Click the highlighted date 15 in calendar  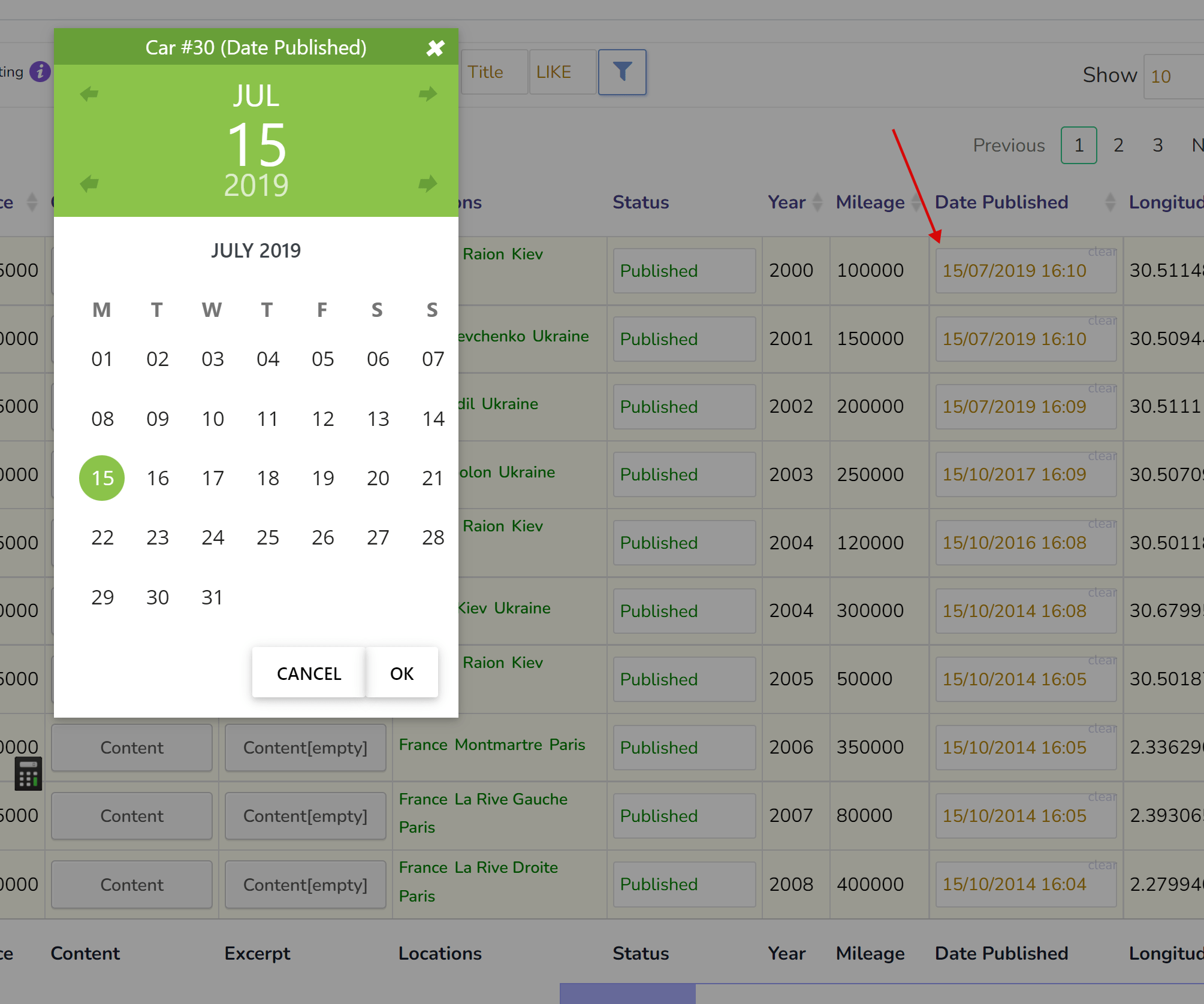click(100, 478)
